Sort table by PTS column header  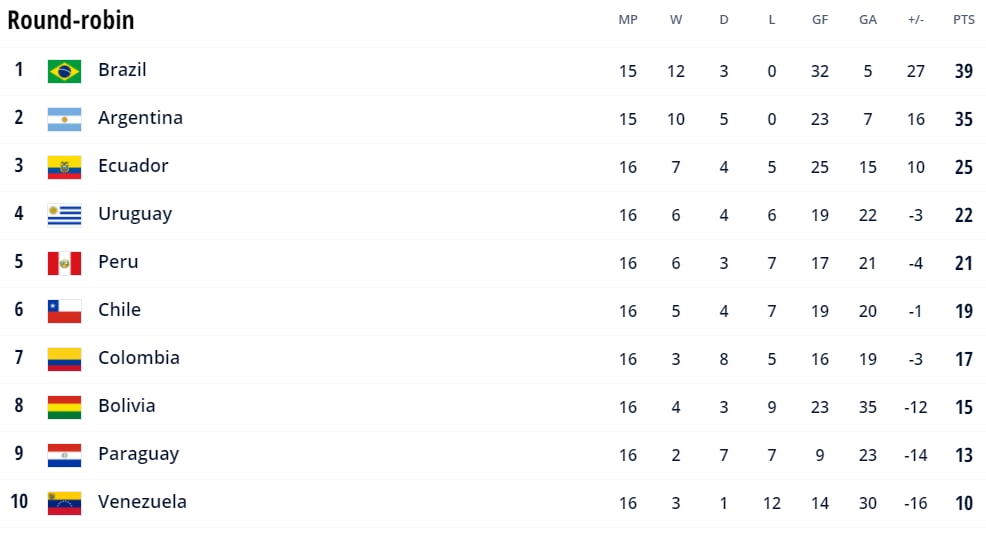(964, 20)
